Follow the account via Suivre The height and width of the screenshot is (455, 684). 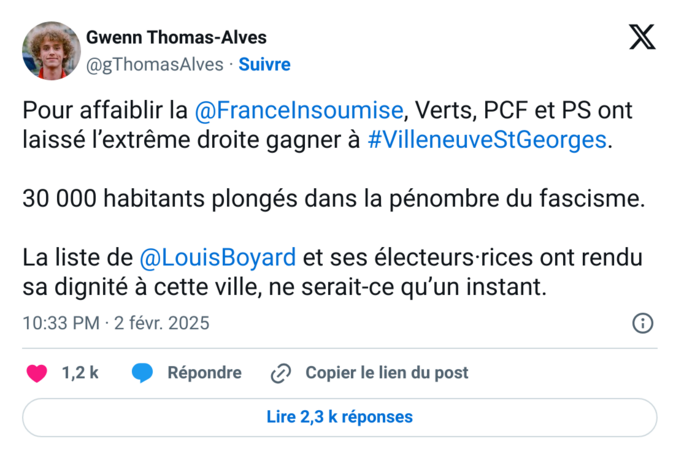point(264,64)
